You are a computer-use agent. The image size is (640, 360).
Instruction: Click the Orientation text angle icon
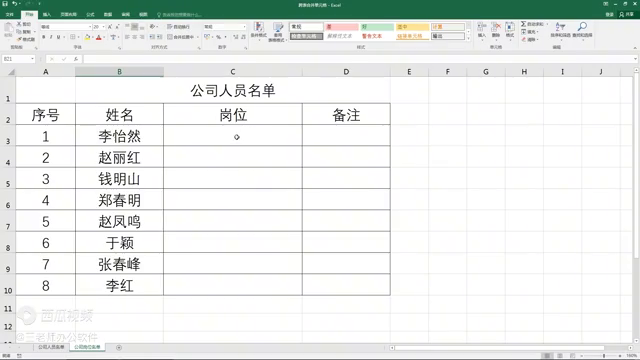(152, 27)
